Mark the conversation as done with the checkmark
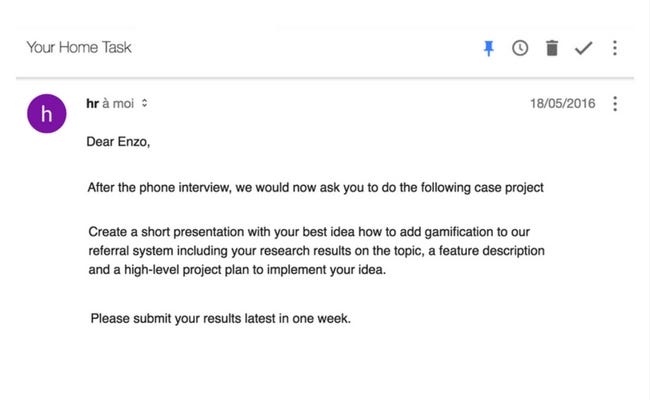Screen dimensions: 650x400 (583, 48)
